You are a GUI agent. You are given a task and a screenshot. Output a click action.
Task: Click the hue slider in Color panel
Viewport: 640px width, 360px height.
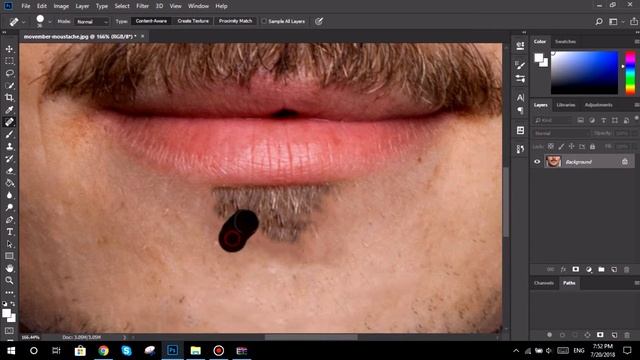(x=630, y=73)
